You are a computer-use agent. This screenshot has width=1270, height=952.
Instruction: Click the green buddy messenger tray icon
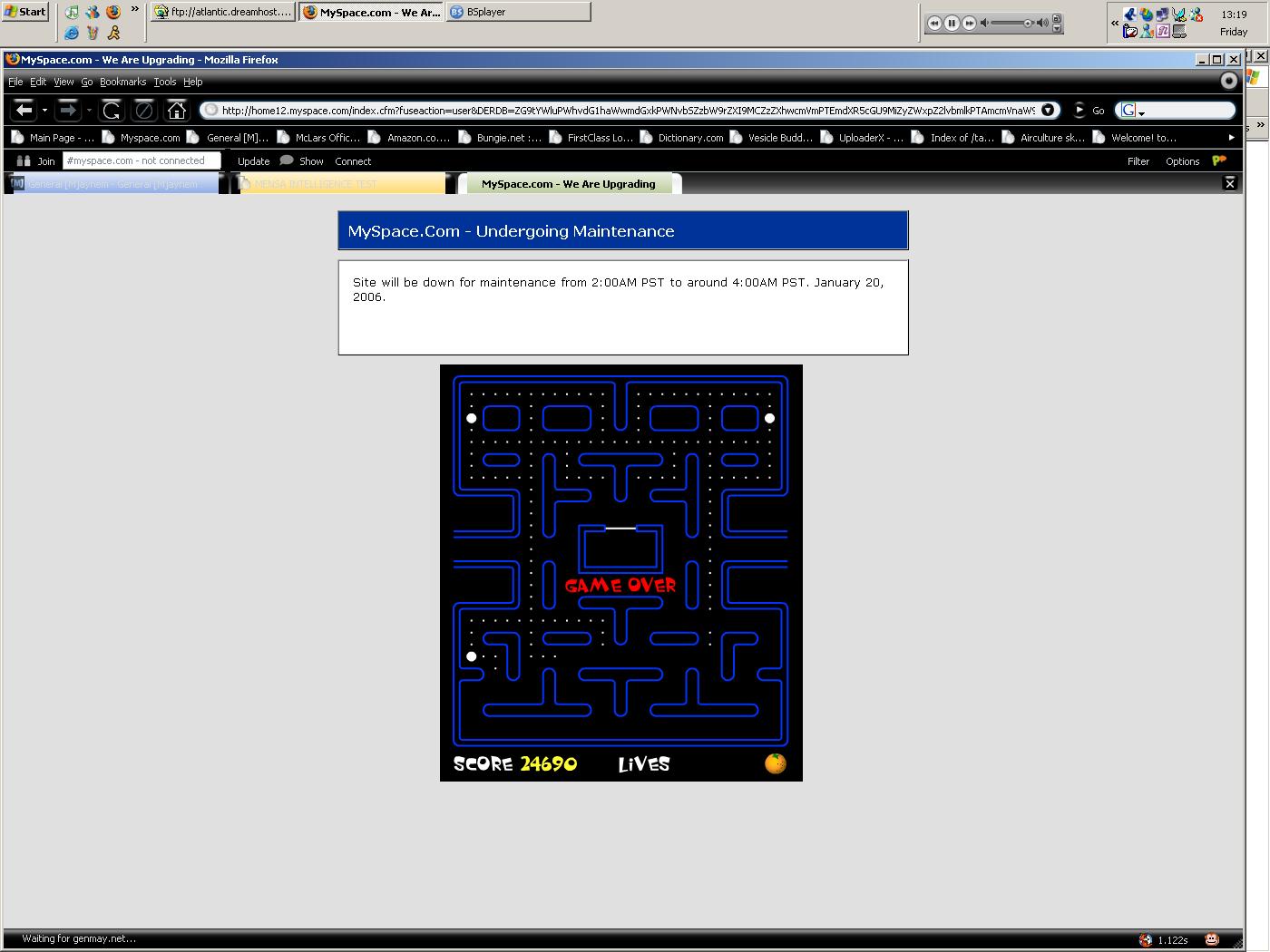(x=1147, y=31)
